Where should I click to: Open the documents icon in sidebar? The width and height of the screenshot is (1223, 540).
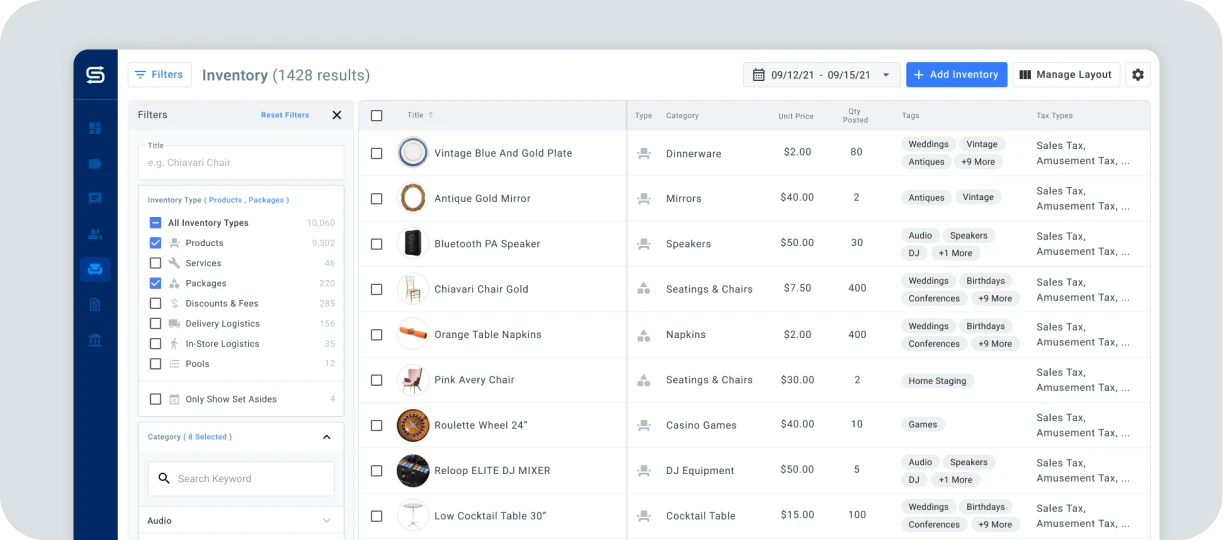coord(95,304)
